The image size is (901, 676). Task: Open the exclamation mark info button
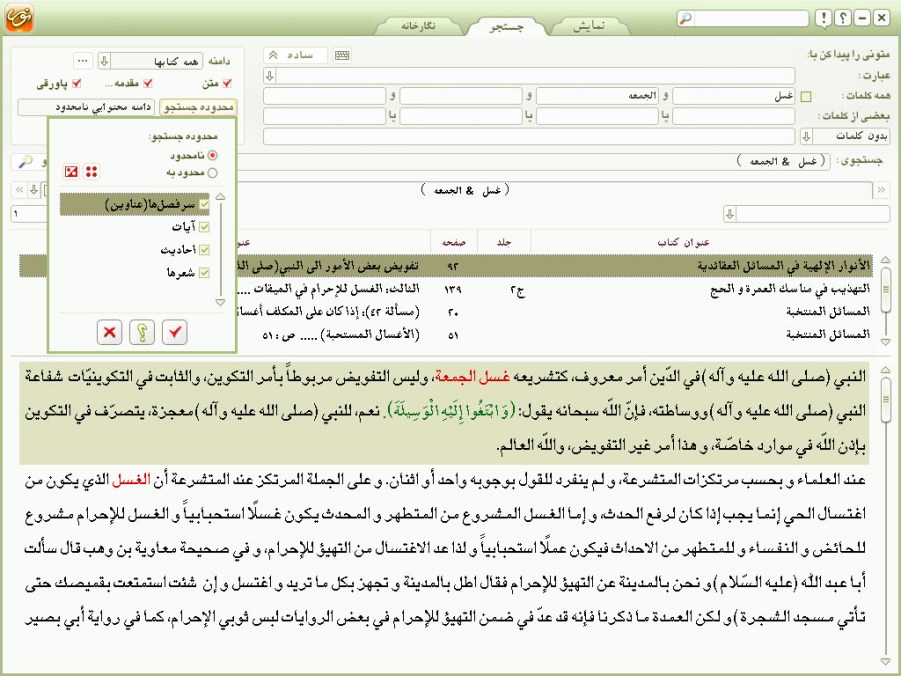tap(823, 18)
